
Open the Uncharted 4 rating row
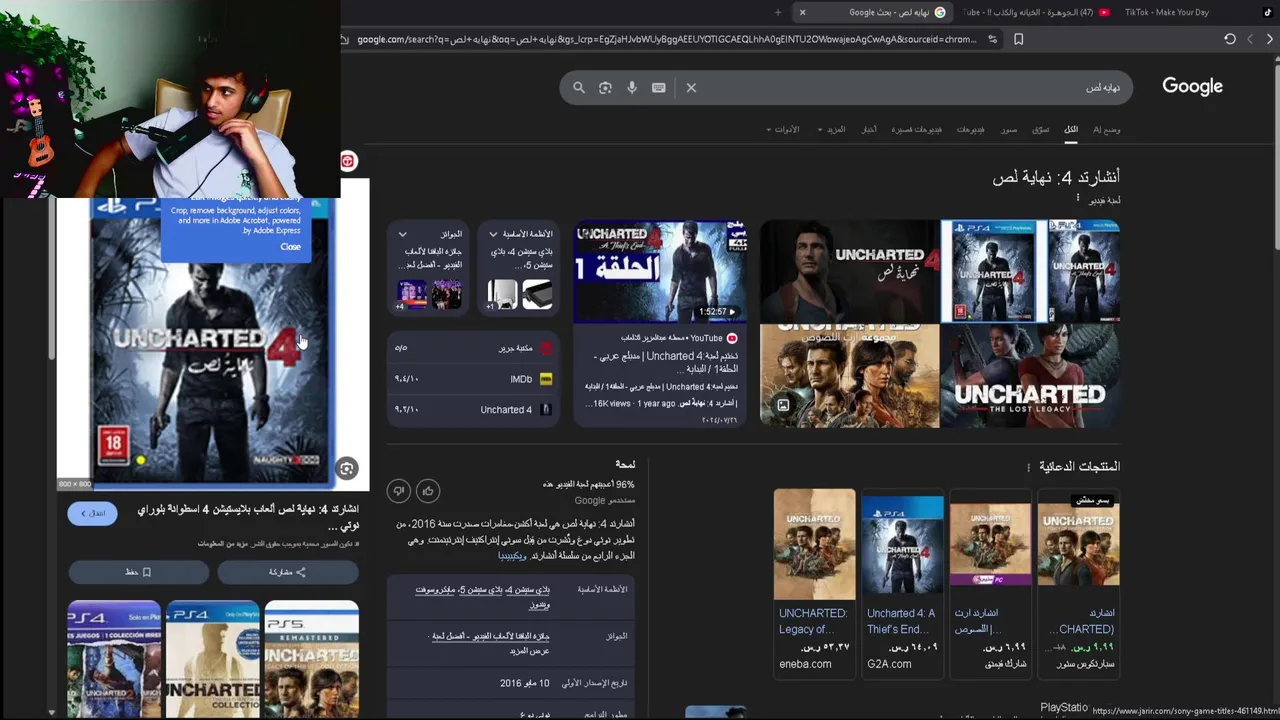(474, 410)
